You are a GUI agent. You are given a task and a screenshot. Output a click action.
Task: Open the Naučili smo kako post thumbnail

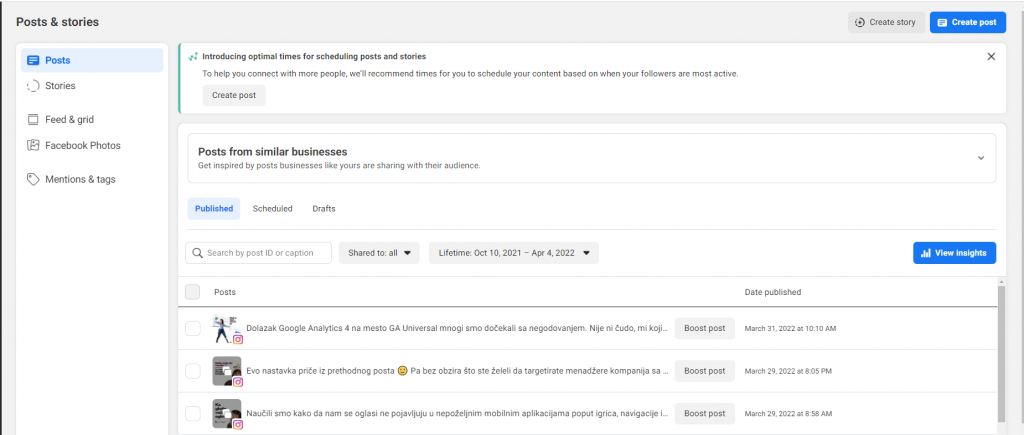point(227,412)
